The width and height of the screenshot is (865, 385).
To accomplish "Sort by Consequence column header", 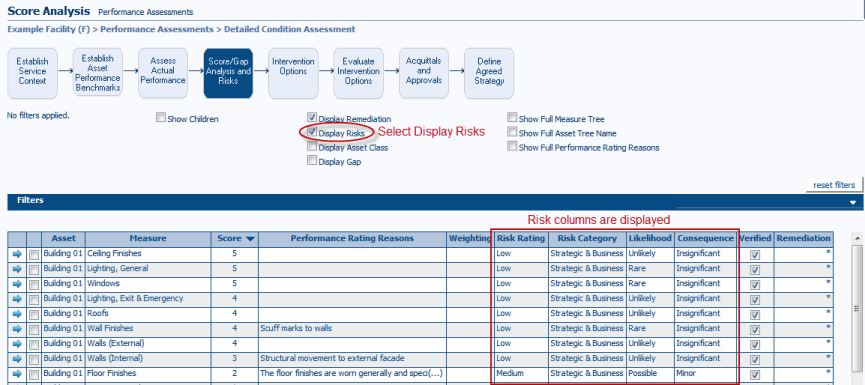I will (706, 239).
